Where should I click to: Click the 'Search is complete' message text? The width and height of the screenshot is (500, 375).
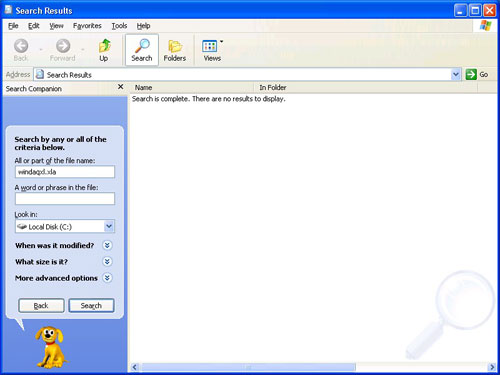(x=209, y=99)
